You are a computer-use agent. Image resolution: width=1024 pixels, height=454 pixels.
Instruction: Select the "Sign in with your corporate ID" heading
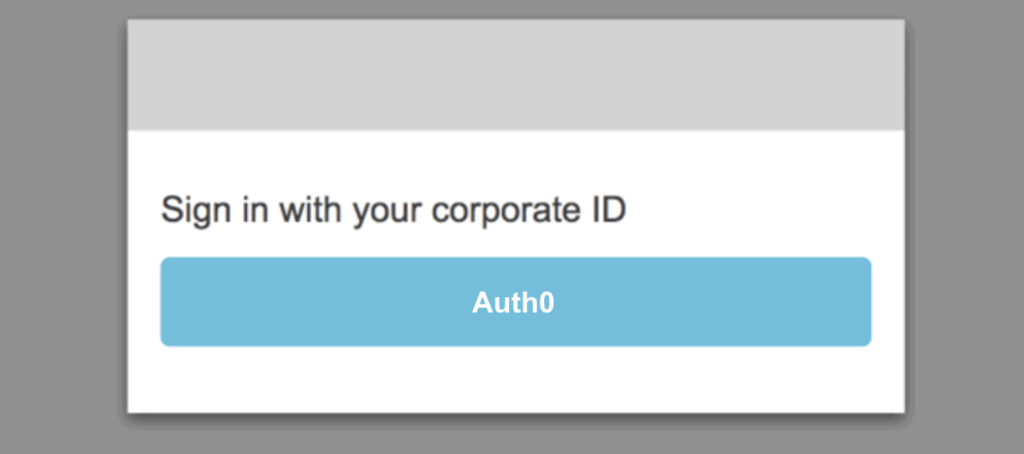(x=393, y=211)
